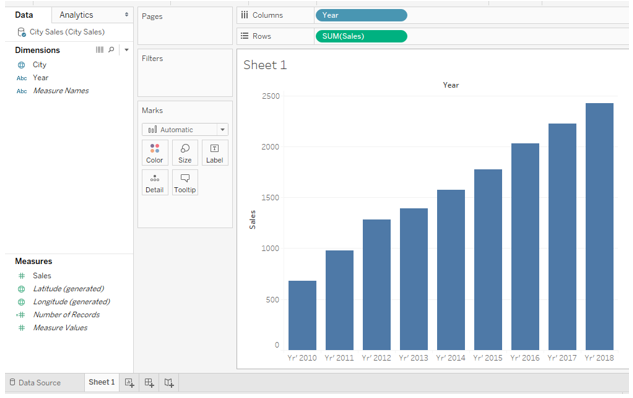633x398 pixels.
Task: Add a new dashboard with the tab icon
Action: pyautogui.click(x=149, y=383)
